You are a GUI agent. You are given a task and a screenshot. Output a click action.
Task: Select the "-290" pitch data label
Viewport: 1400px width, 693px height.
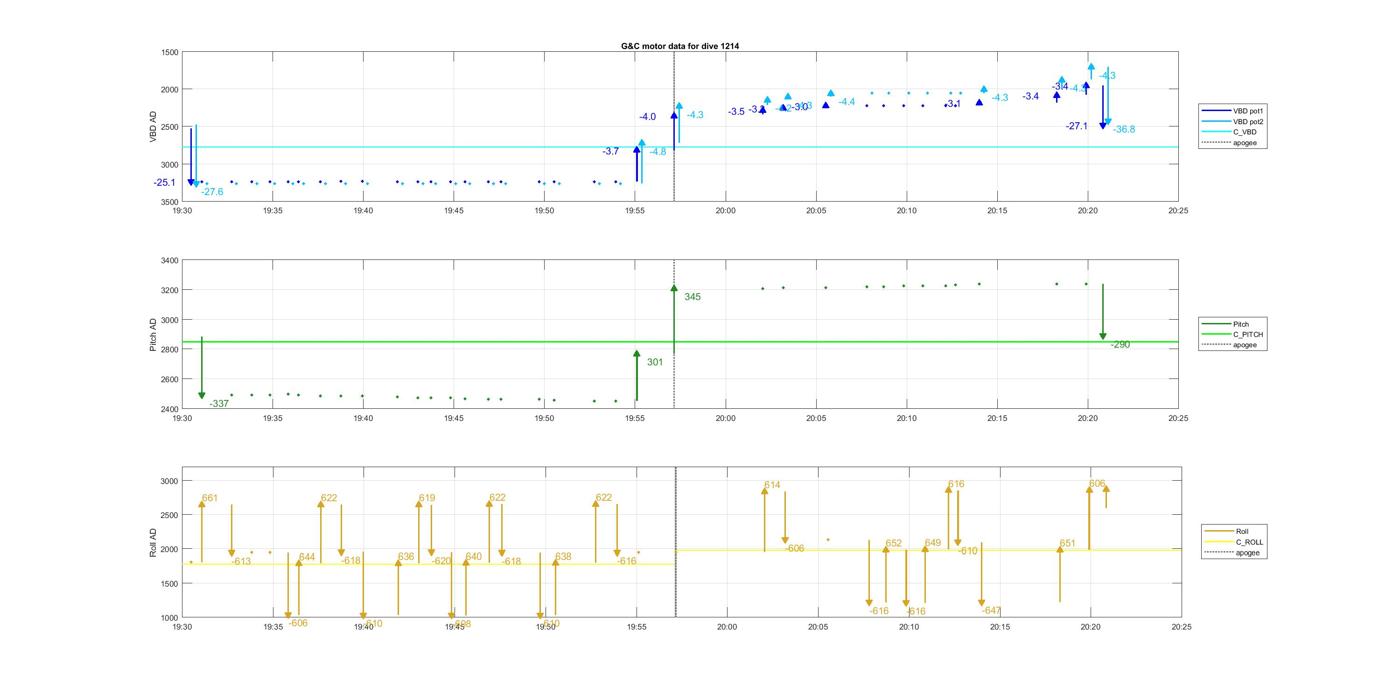point(1120,345)
